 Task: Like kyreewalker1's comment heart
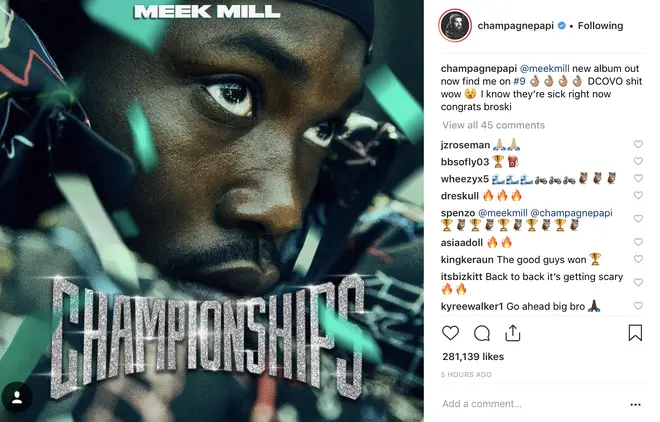638,306
